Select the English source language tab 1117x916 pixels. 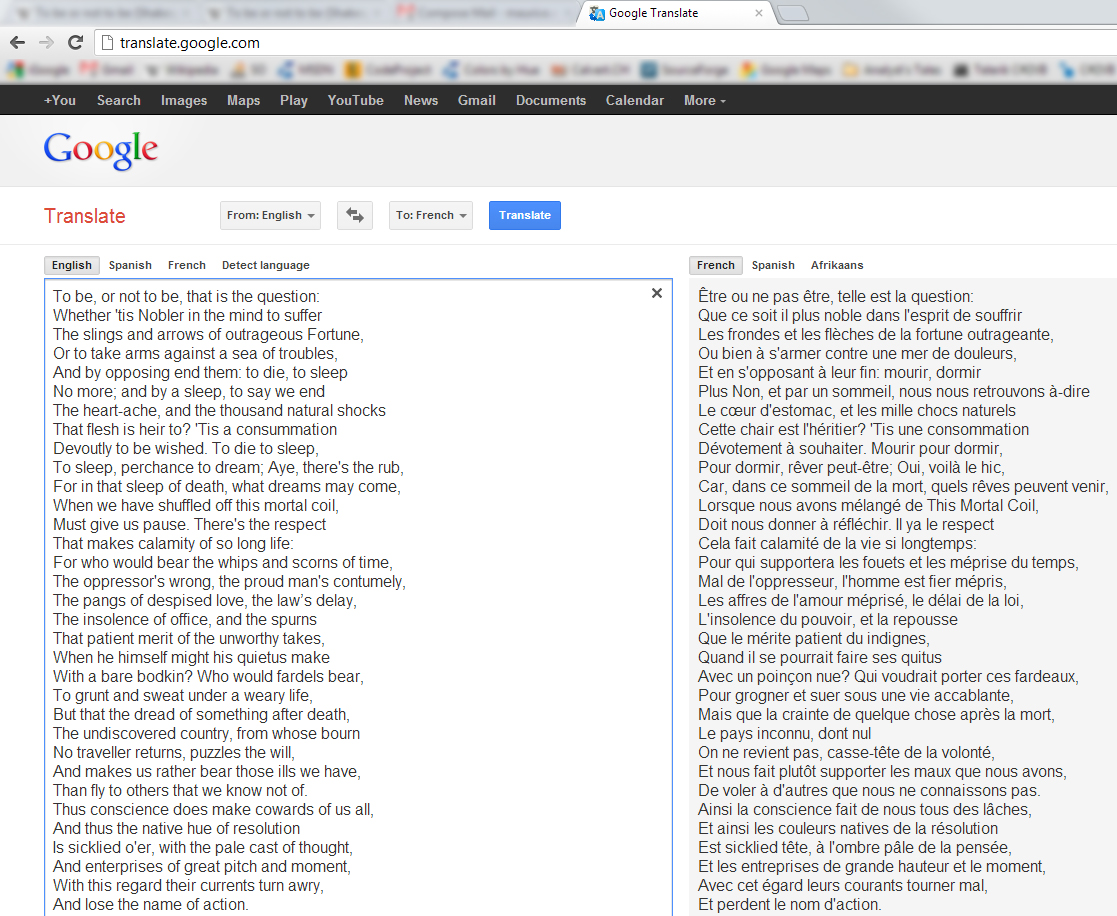(x=72, y=265)
